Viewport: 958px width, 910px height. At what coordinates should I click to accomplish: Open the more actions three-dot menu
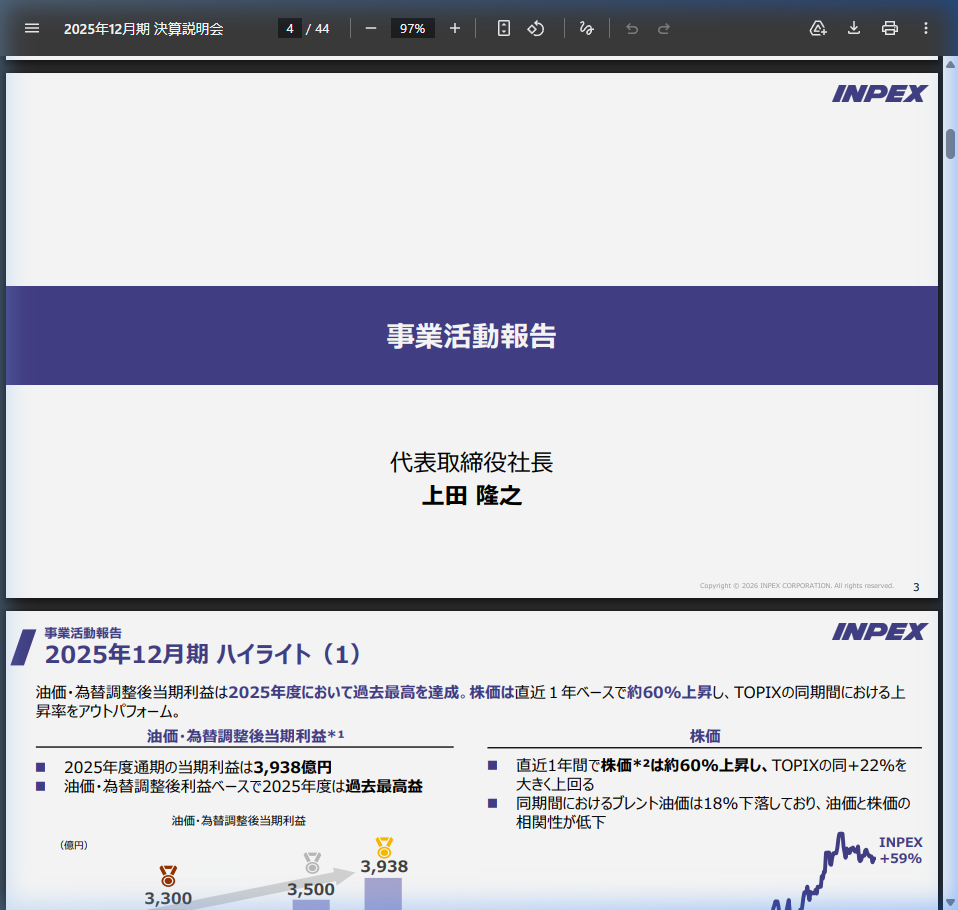click(x=926, y=28)
